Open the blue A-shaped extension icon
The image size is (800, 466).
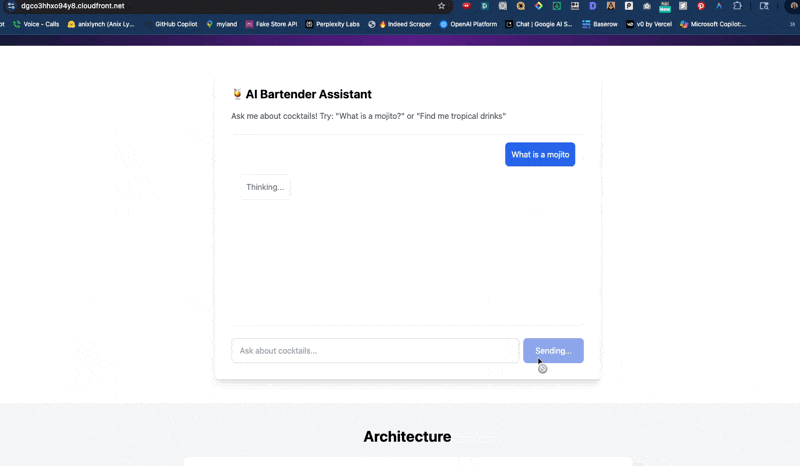tap(719, 6)
